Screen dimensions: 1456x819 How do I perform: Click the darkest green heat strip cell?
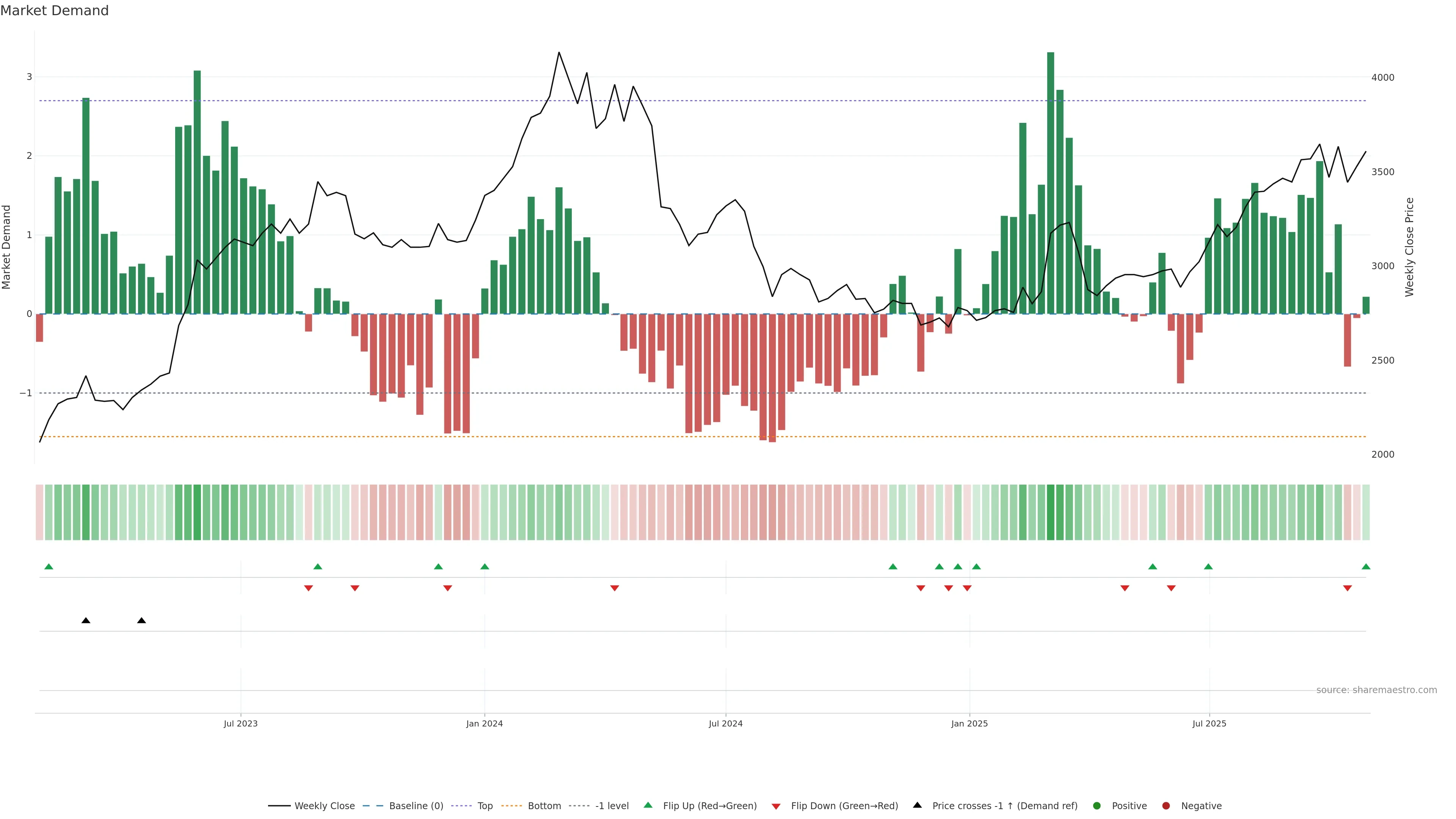click(1051, 512)
